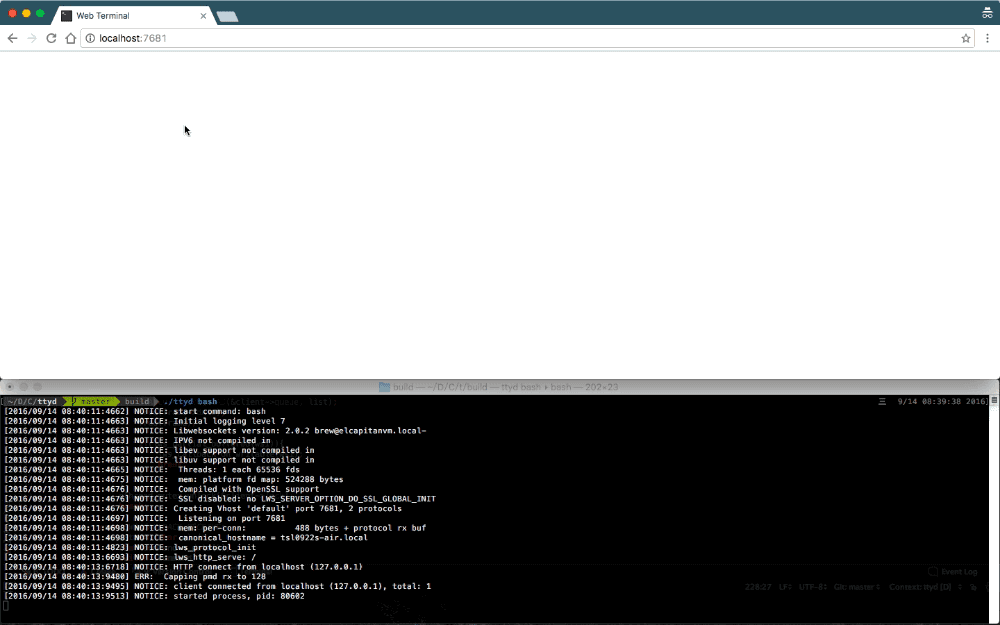
Task: Click the incognito mode badge
Action: 988,12
